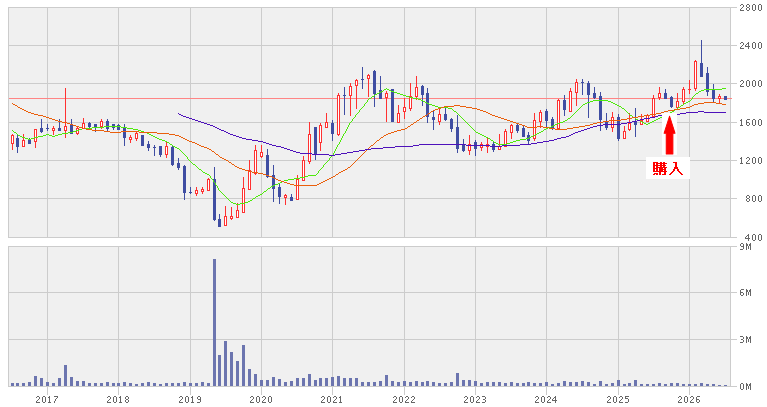
Task: Select the 2025 year label on the time axis
Action: (x=618, y=400)
